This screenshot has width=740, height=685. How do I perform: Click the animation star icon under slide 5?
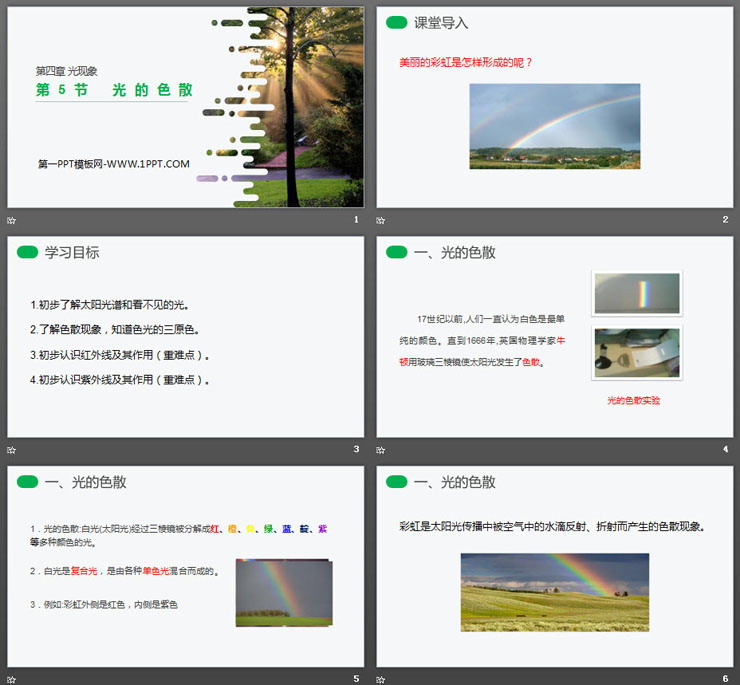(12, 679)
